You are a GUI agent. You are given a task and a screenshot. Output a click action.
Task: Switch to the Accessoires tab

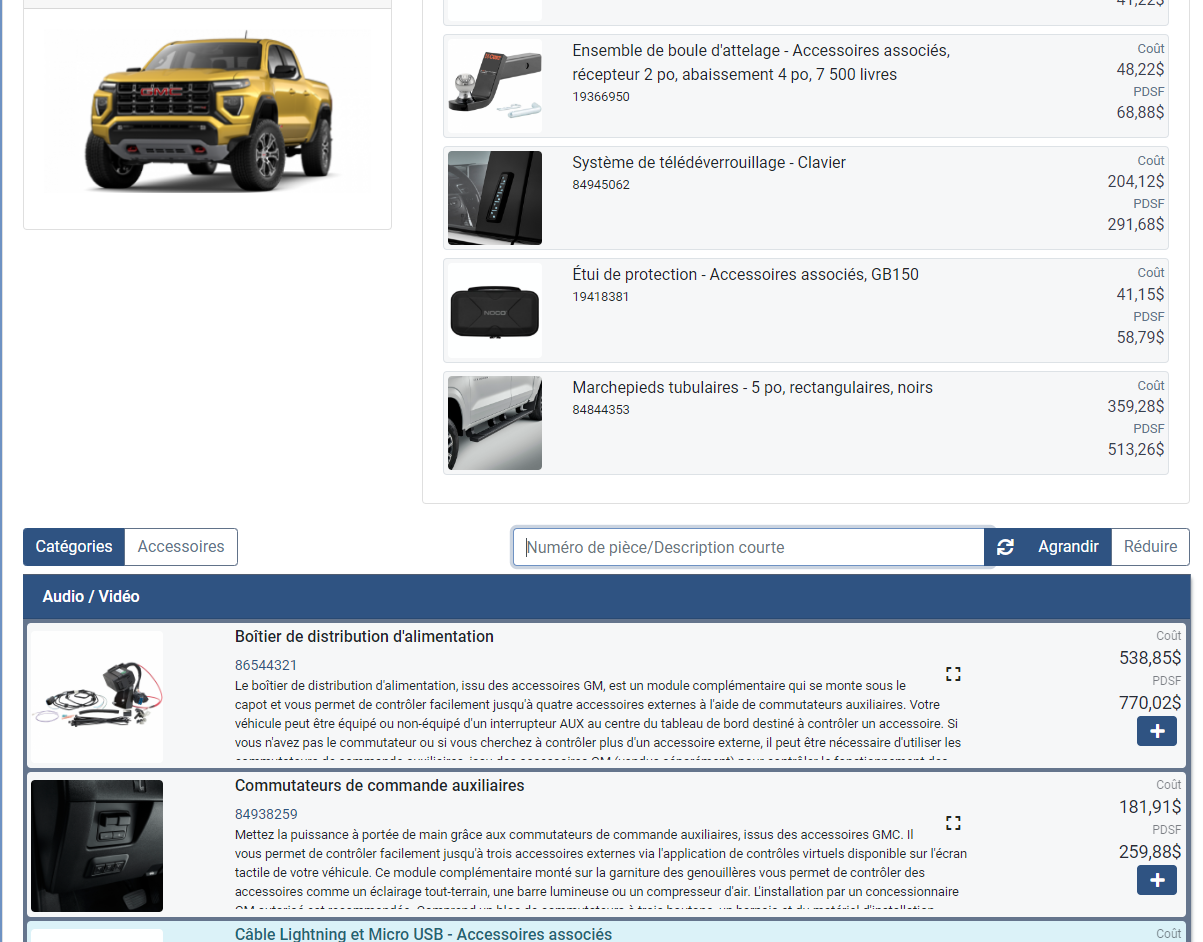point(181,547)
